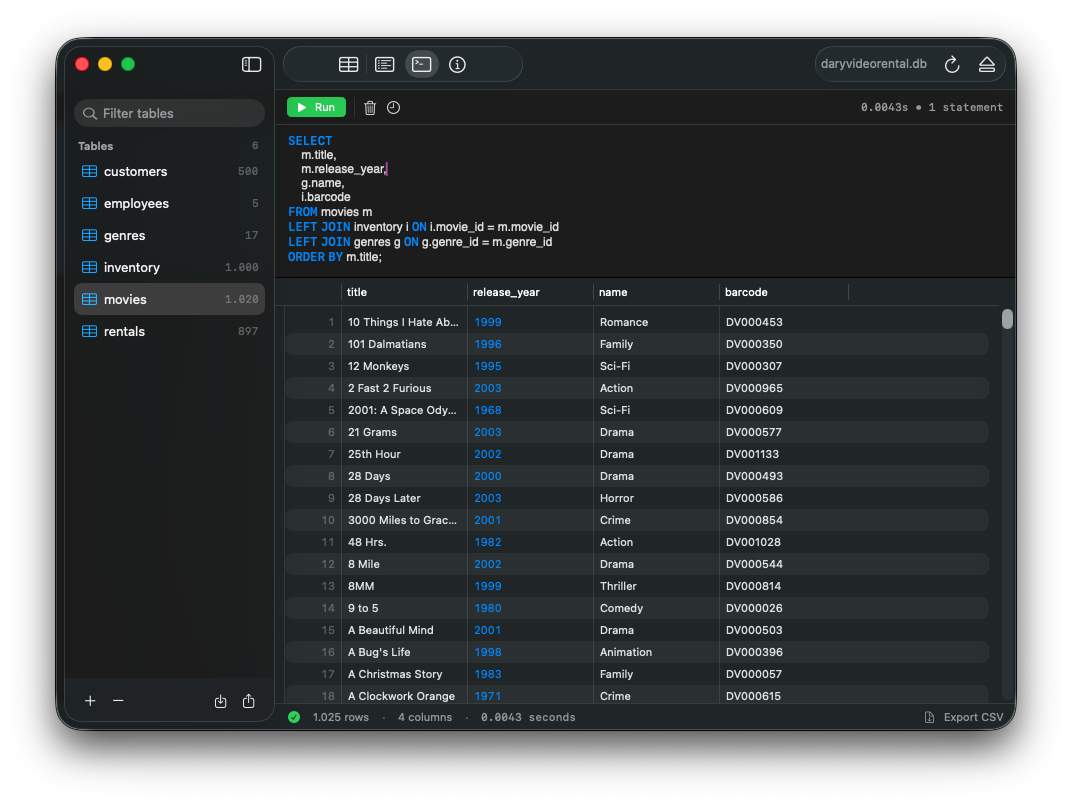Viewport: 1072px width, 804px height.
Task: Select the employees table
Action: (x=169, y=204)
